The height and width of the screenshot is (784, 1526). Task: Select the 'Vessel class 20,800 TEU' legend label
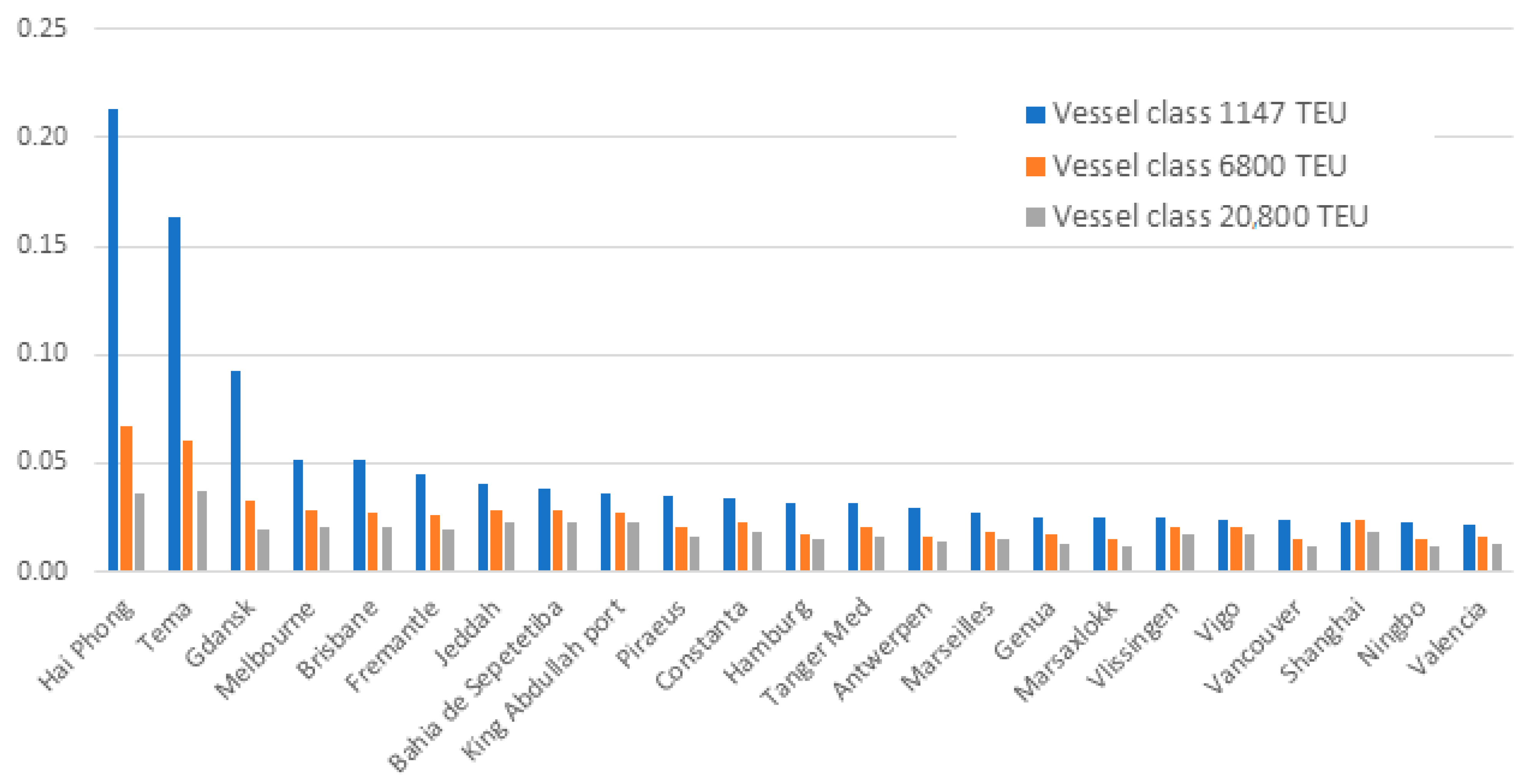tap(1210, 216)
